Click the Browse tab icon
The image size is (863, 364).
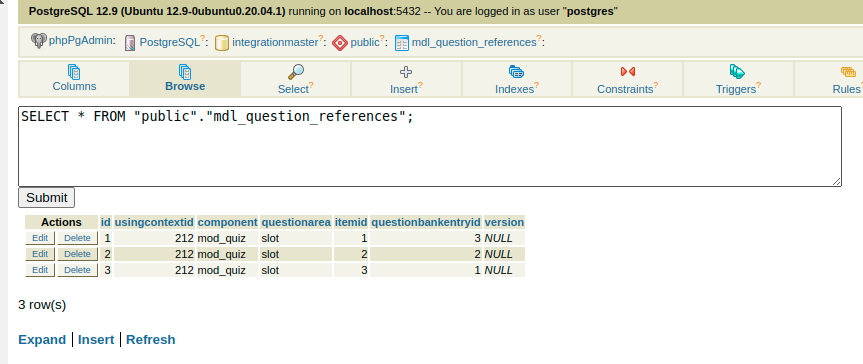pyautogui.click(x=185, y=72)
